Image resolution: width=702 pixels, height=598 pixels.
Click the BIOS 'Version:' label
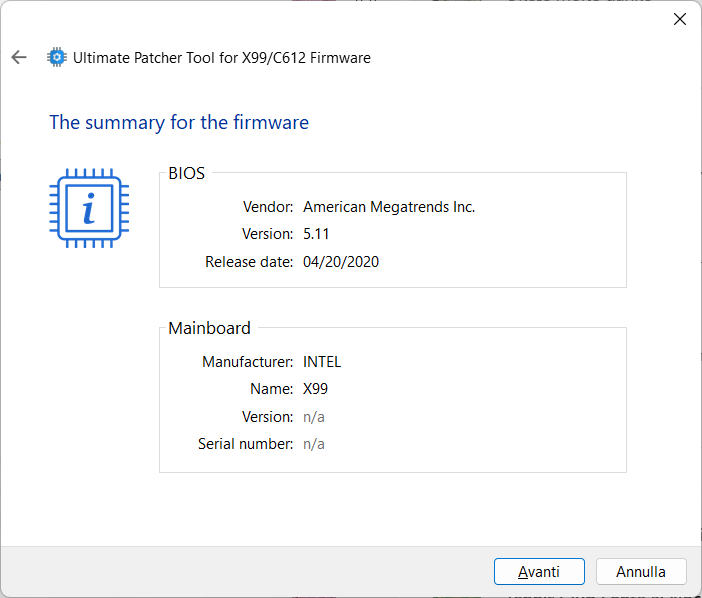pos(267,234)
